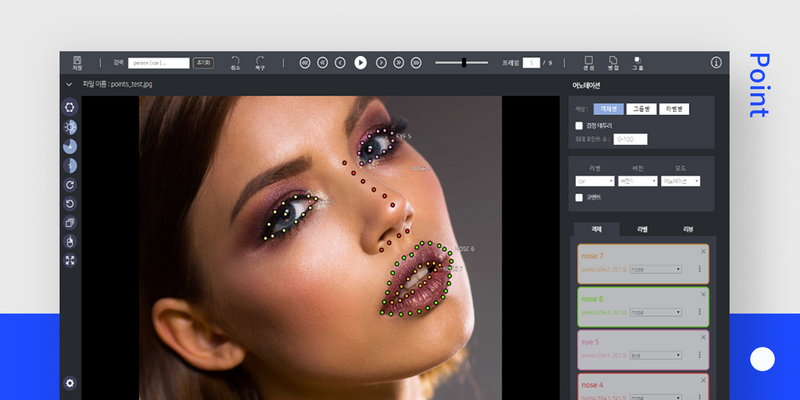The height and width of the screenshot is (400, 800).
Task: Click the undo arrow icon
Action: click(235, 61)
